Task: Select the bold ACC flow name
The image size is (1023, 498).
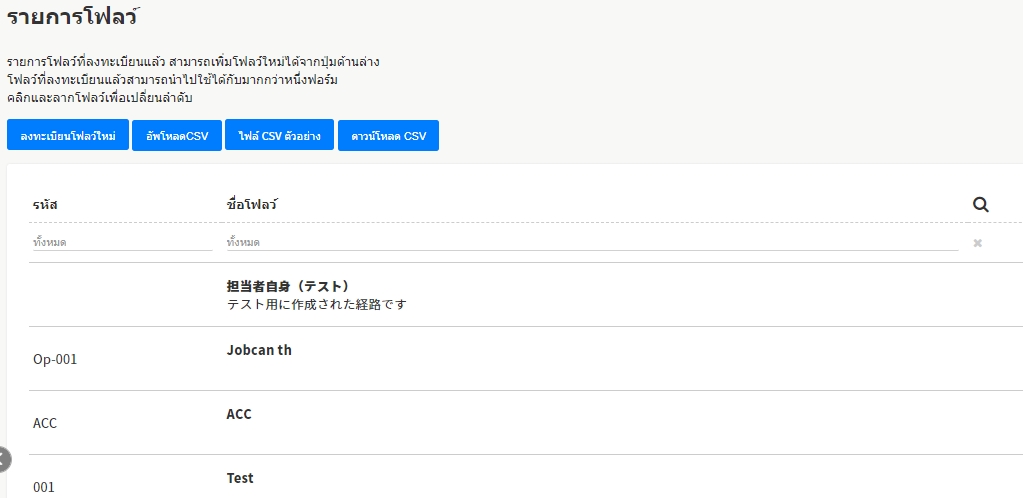Action: [239, 414]
